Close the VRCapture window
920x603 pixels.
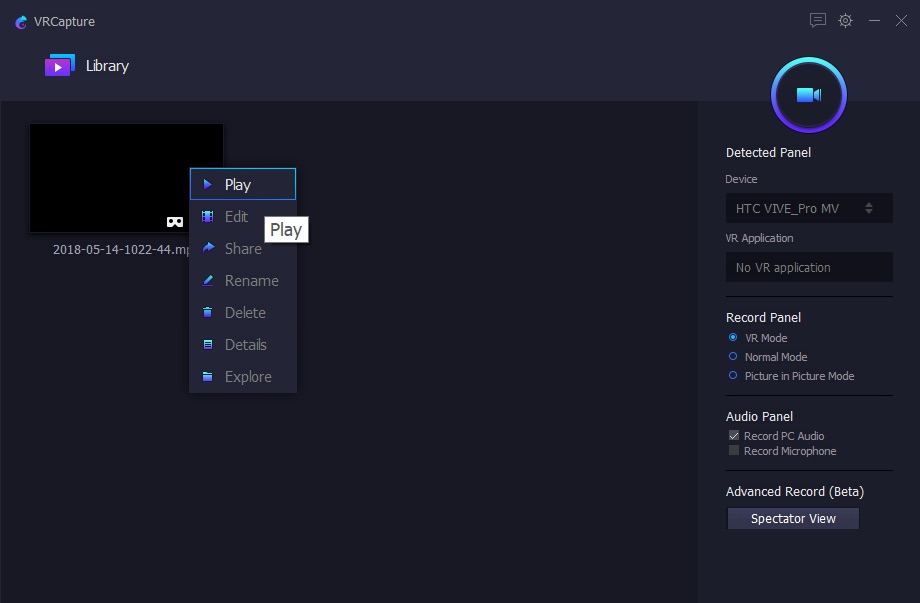click(901, 21)
